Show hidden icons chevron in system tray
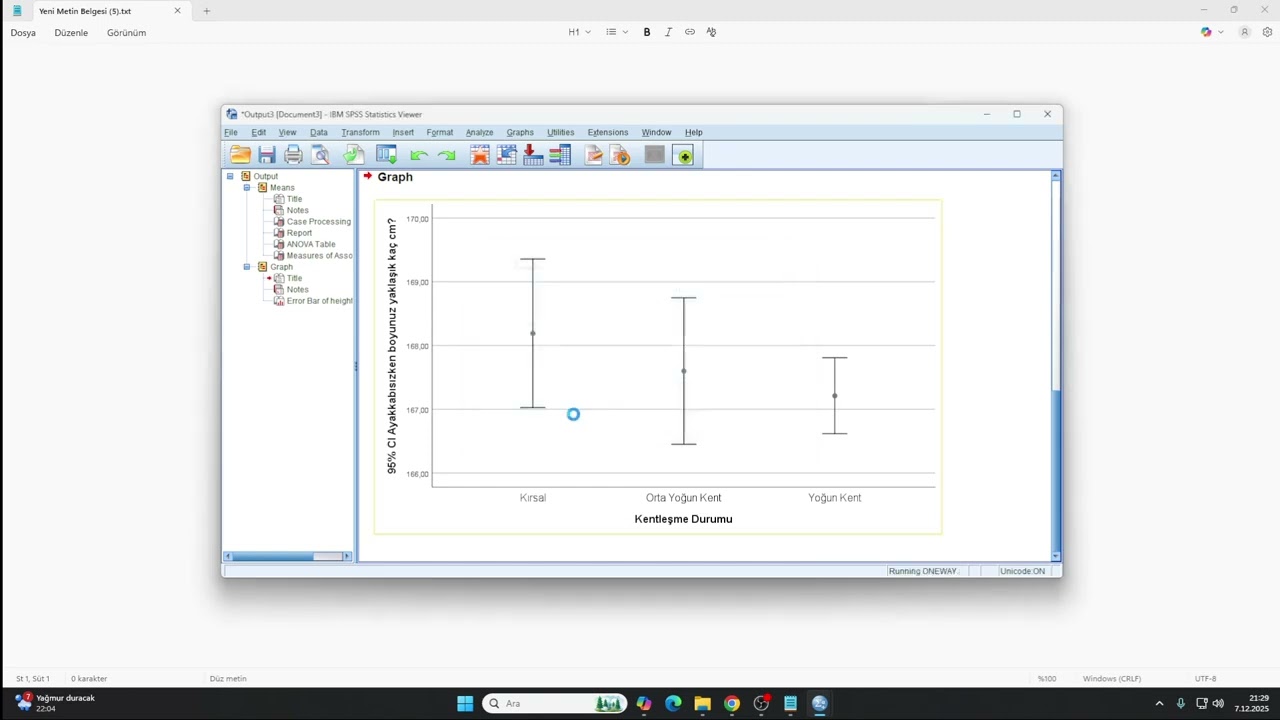The width and height of the screenshot is (1280, 720). pyautogui.click(x=1159, y=703)
